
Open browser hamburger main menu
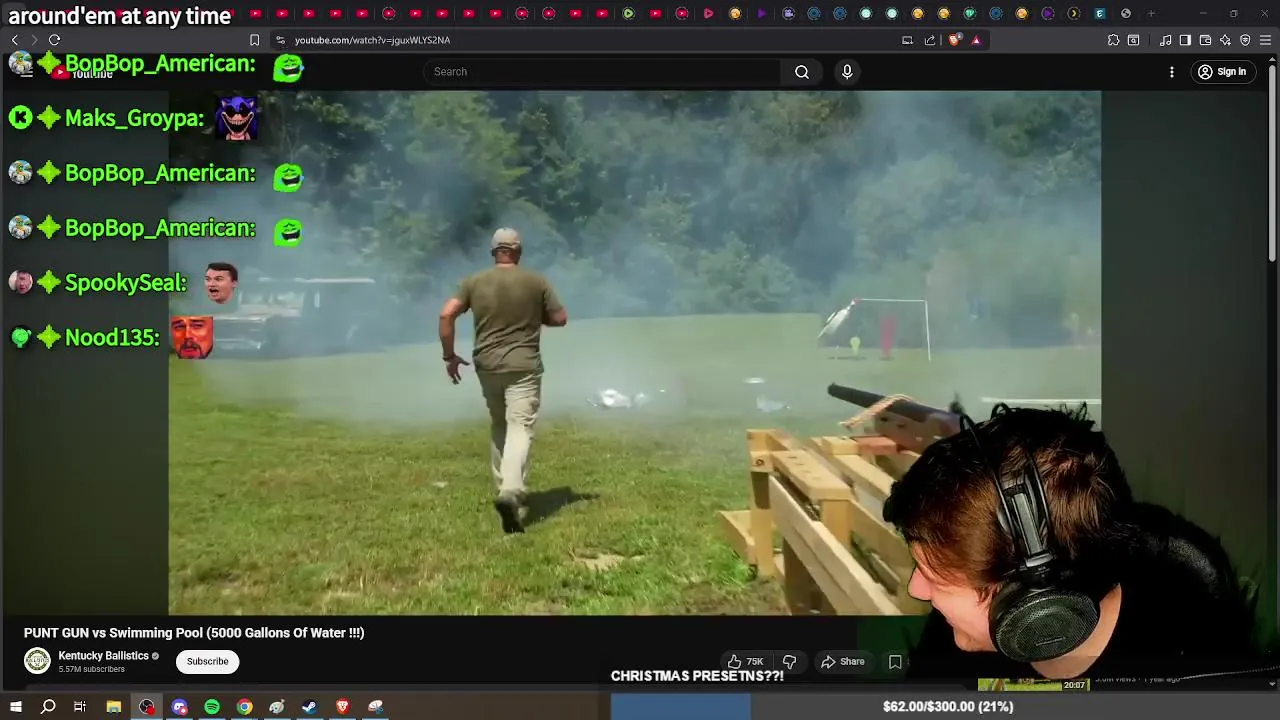click(x=1266, y=40)
